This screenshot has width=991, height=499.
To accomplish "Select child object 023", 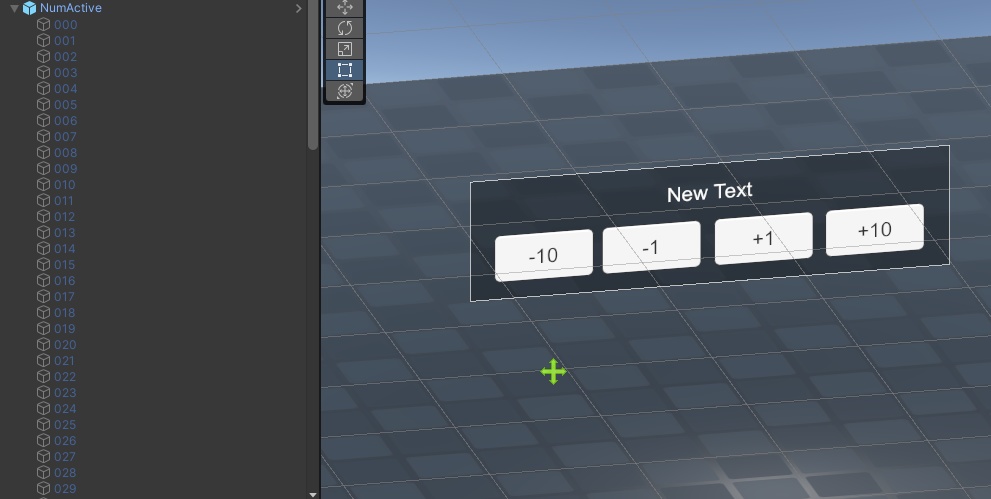I will click(x=66, y=393).
